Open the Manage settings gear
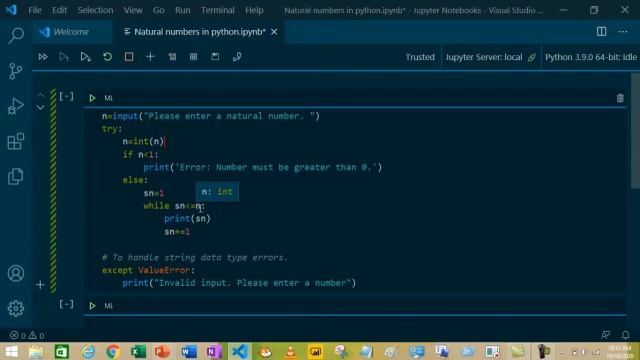640x360 pixels. pos(16,309)
